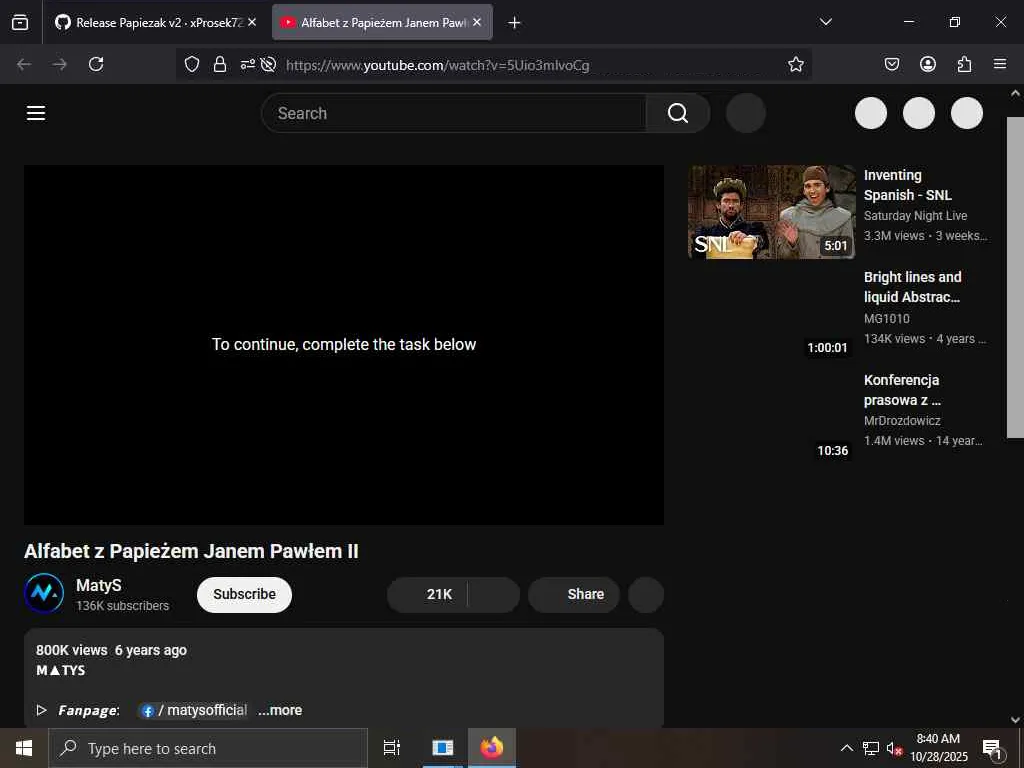The width and height of the screenshot is (1024, 768).
Task: Open the taskbar clock showing 8:40 AM
Action: [x=938, y=748]
